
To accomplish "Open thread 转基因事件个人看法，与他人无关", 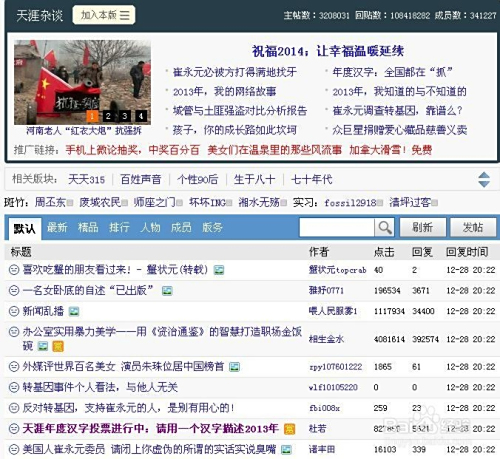I will point(100,387).
